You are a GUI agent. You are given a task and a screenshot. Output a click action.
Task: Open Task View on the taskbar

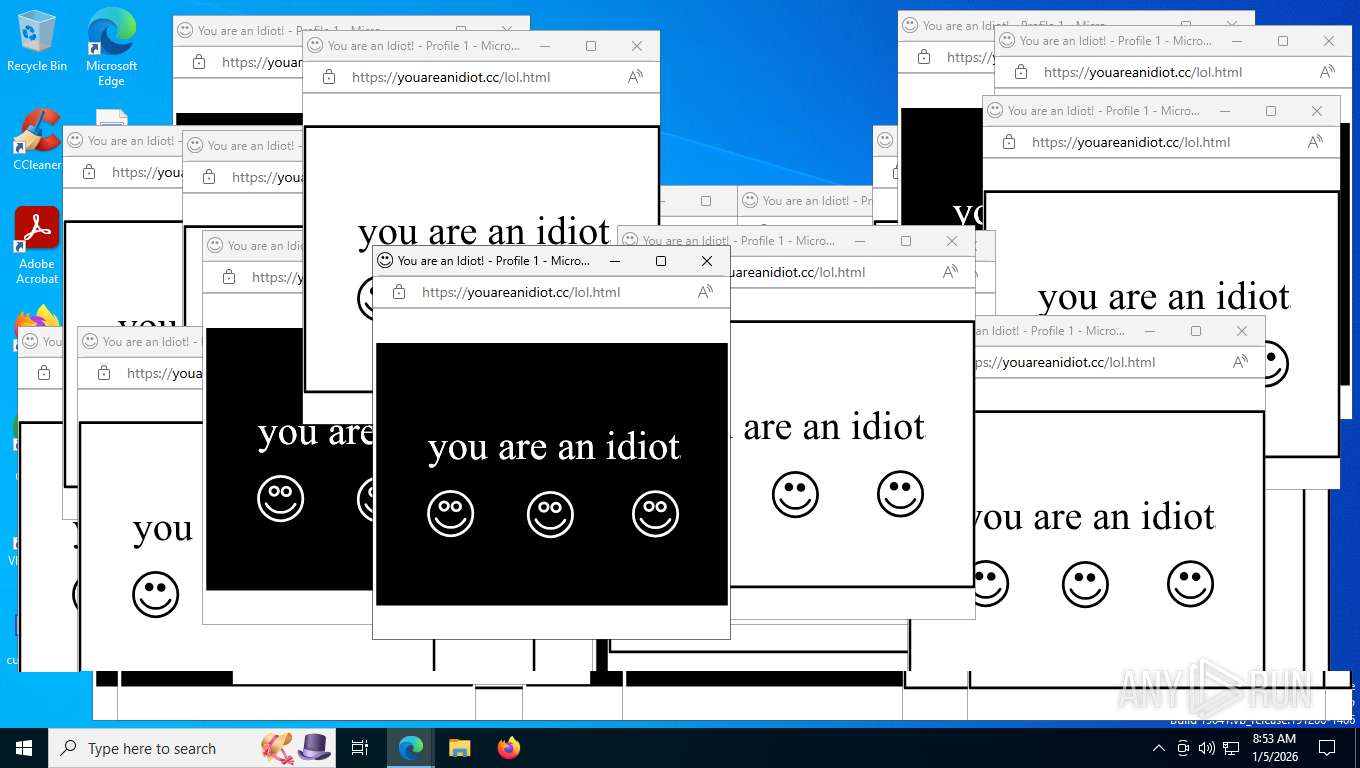coord(360,748)
